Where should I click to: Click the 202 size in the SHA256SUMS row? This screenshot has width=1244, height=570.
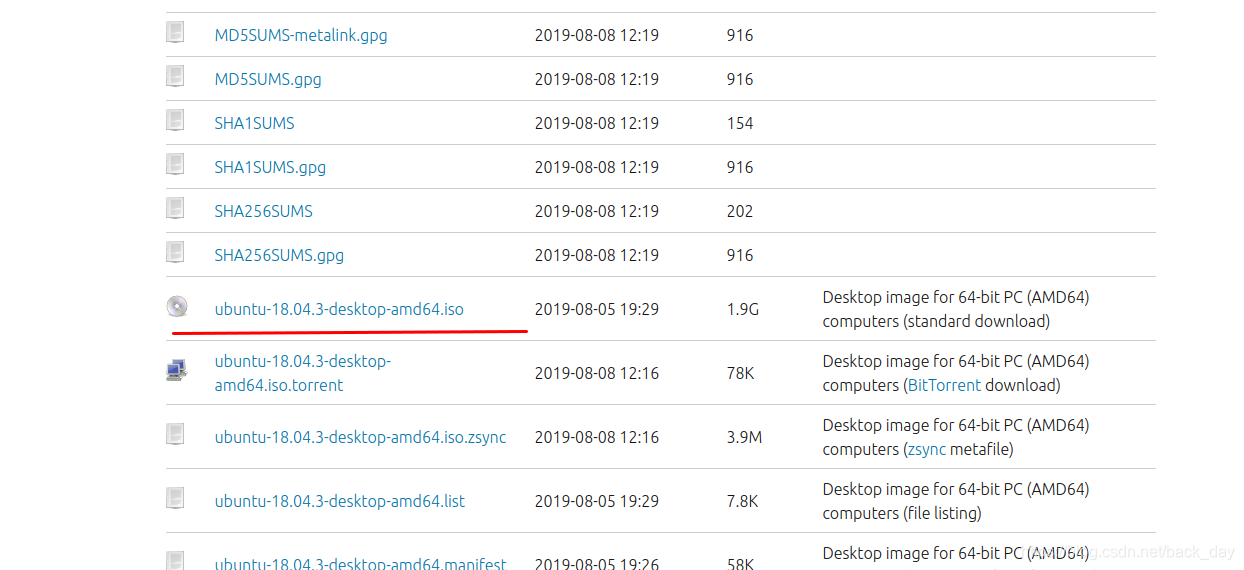tap(740, 211)
